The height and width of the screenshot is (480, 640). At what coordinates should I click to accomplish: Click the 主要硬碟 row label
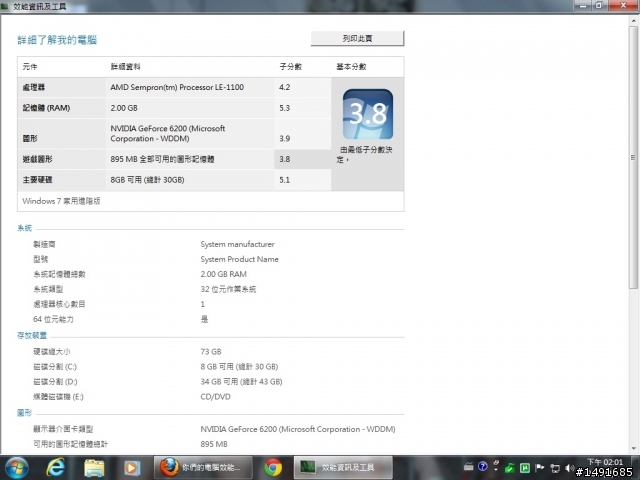(37, 180)
